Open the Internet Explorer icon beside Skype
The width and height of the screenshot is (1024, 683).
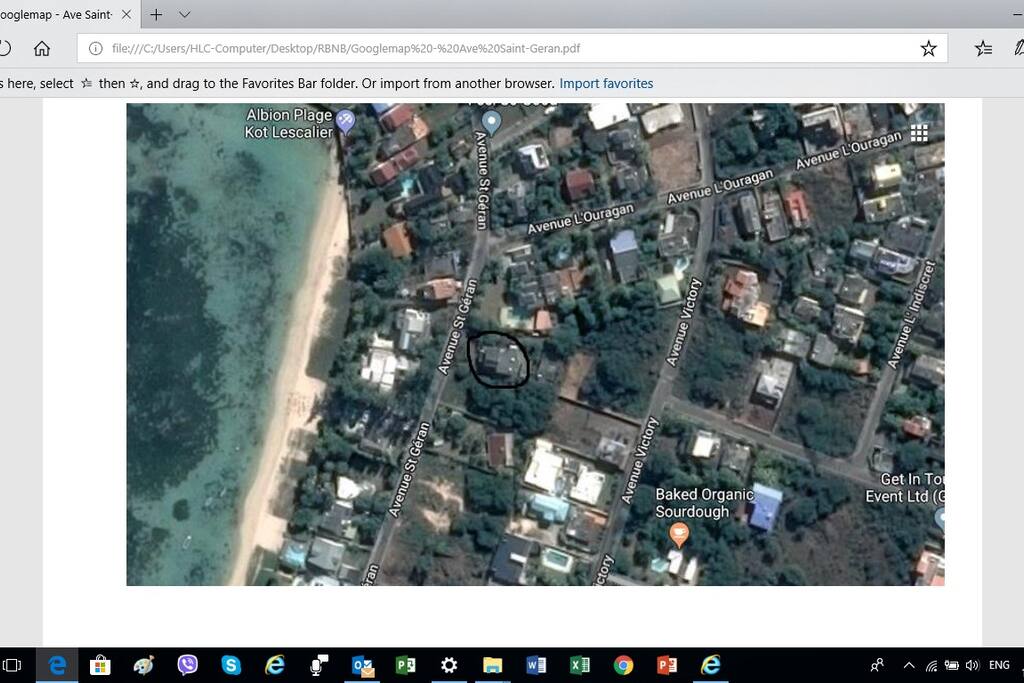pos(275,665)
